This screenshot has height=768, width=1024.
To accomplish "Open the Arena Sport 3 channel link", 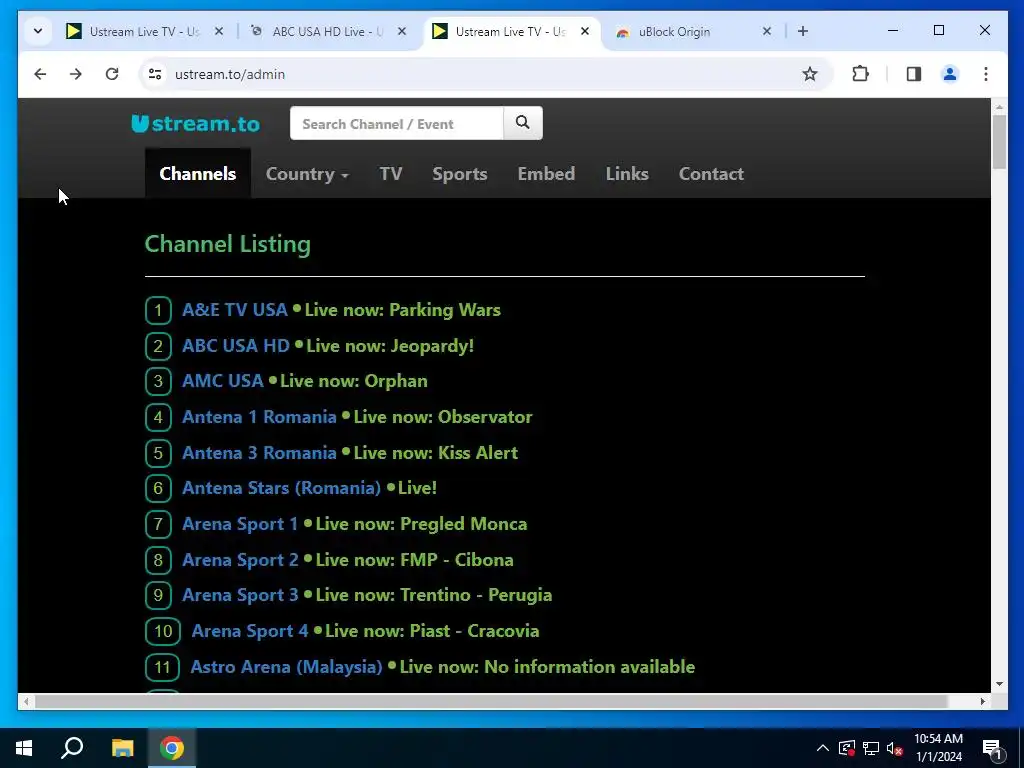I will tap(240, 595).
